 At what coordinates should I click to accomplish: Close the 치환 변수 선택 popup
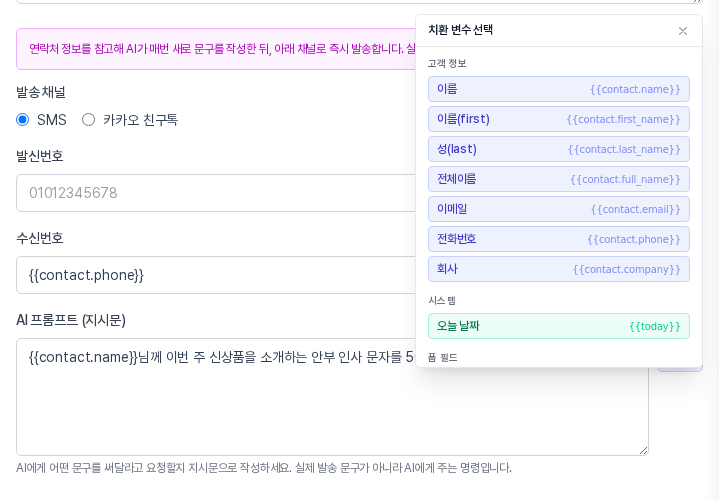coord(683,31)
